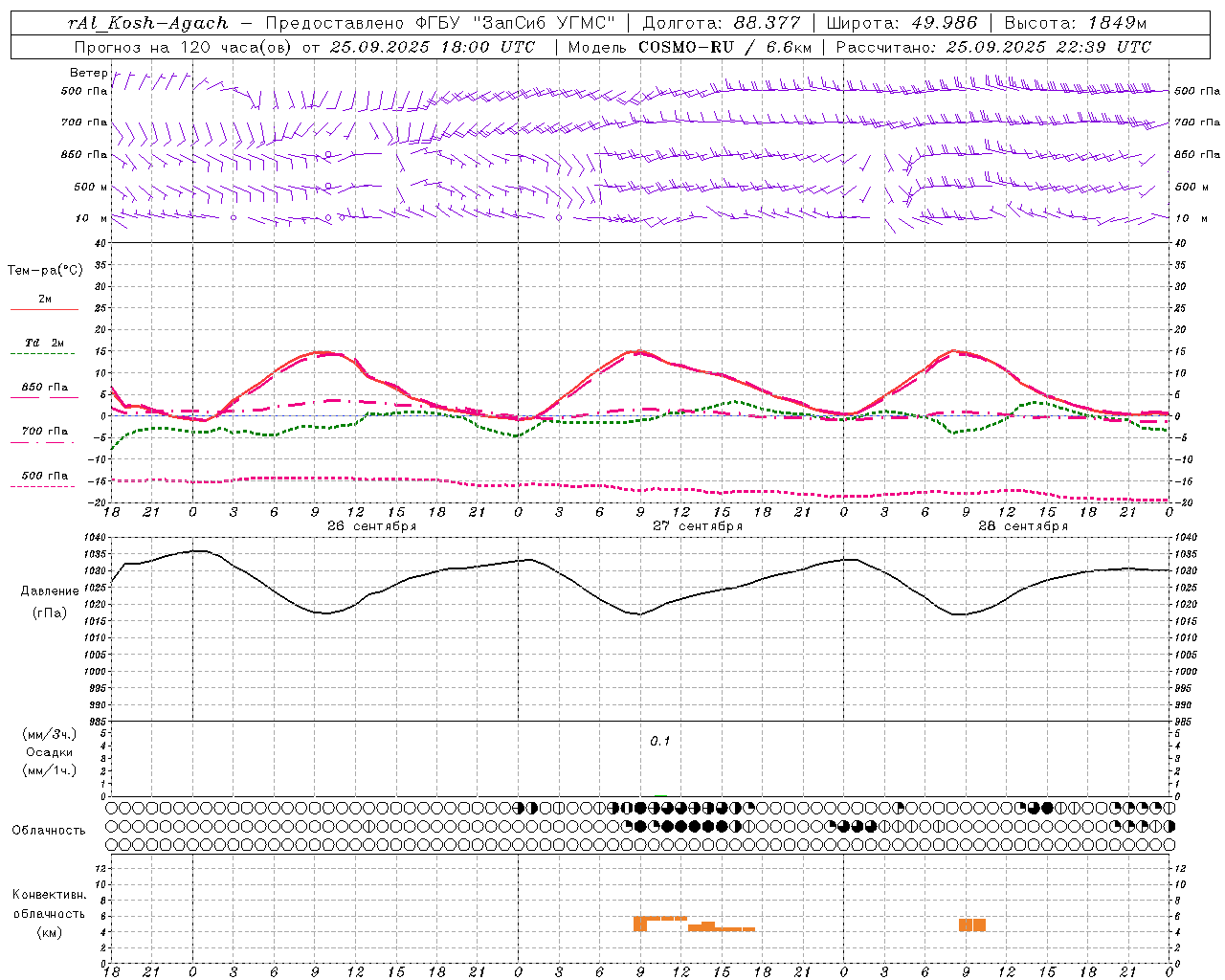Screen dimensions: 1225x980
Task: Click the orange convective bar on 28 сентября
Action: [x=972, y=924]
